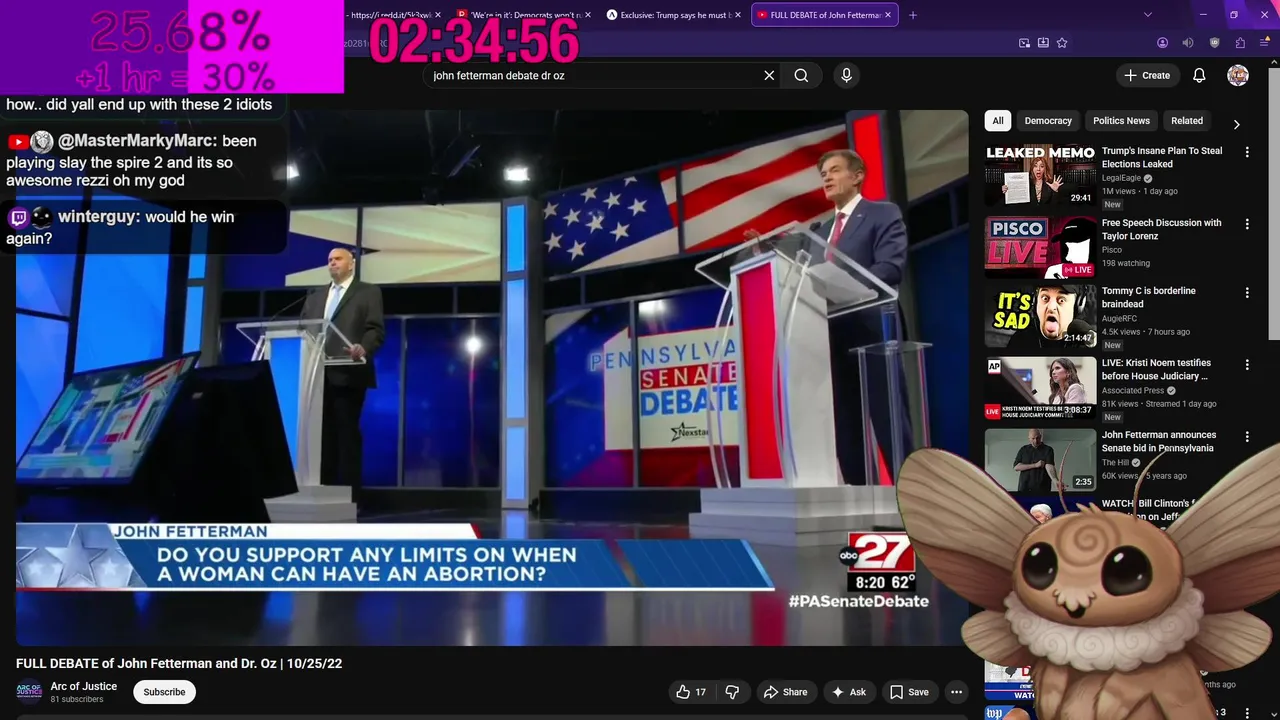1280x720 pixels.
Task: Open Leaked Memo video thumbnail
Action: (x=1040, y=174)
